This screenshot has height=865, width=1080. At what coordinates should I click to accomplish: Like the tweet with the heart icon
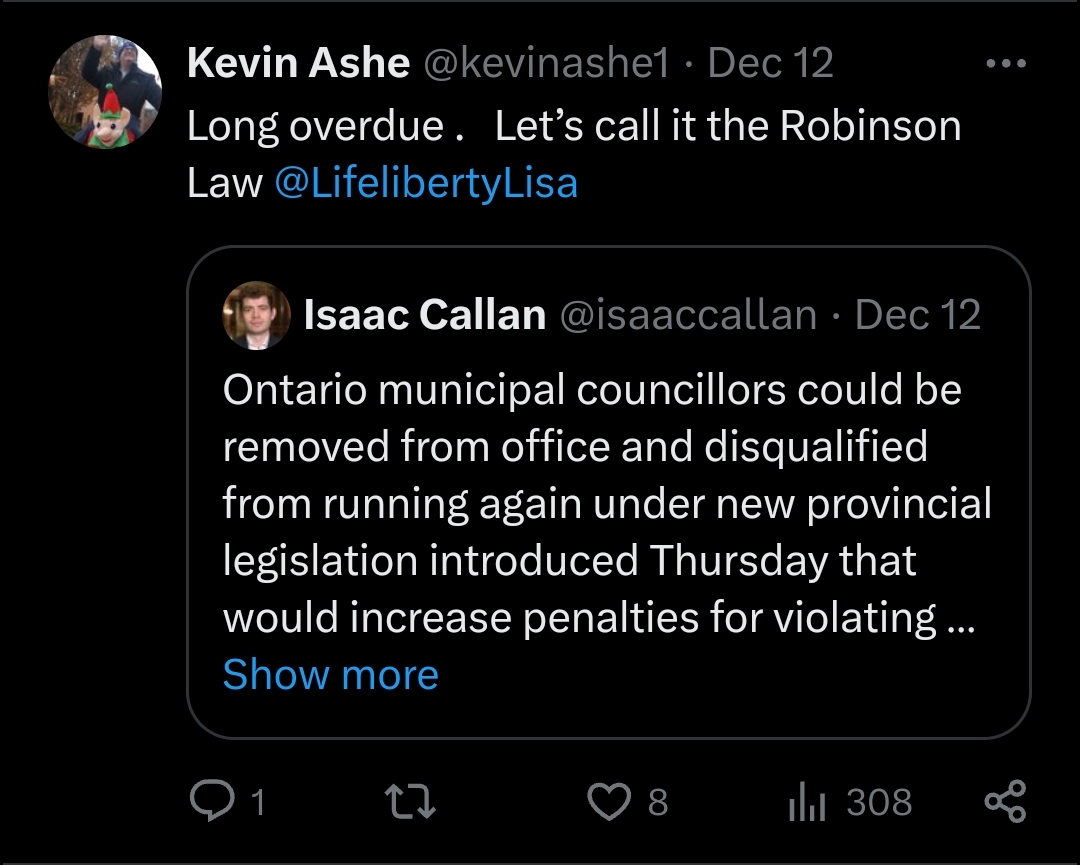608,802
